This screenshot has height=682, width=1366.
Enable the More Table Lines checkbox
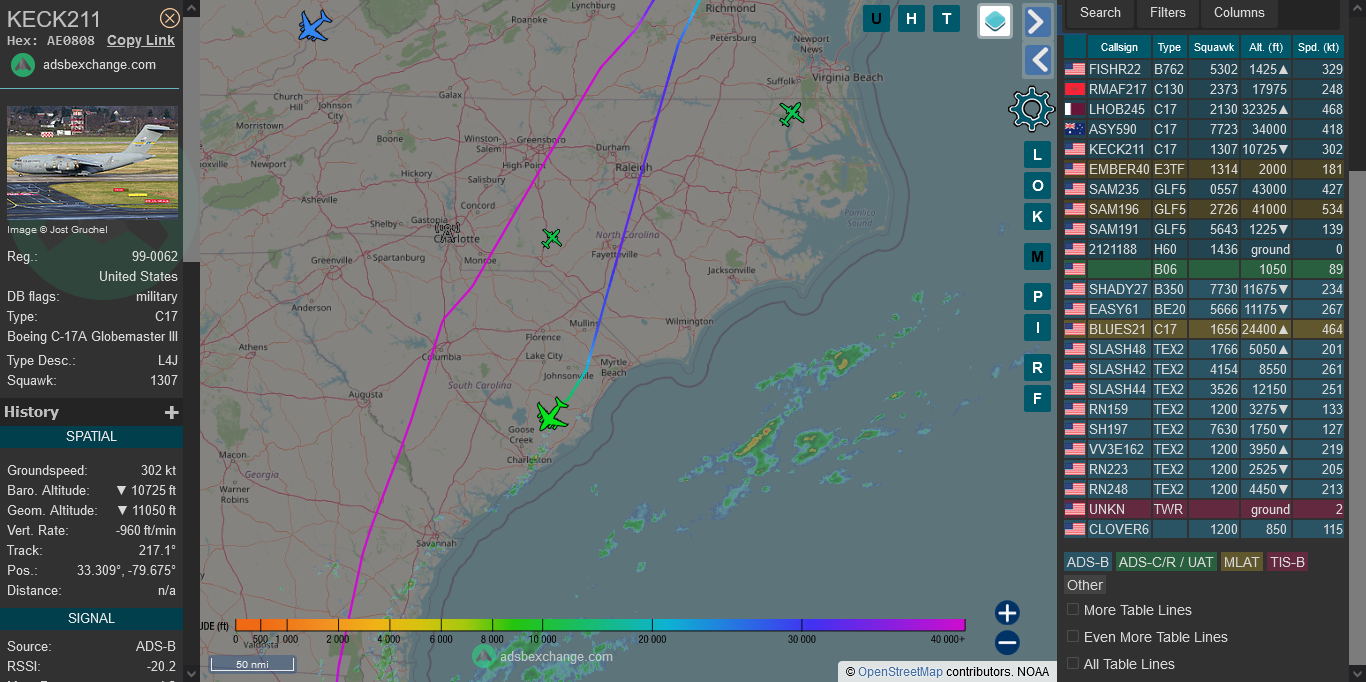pyautogui.click(x=1073, y=610)
